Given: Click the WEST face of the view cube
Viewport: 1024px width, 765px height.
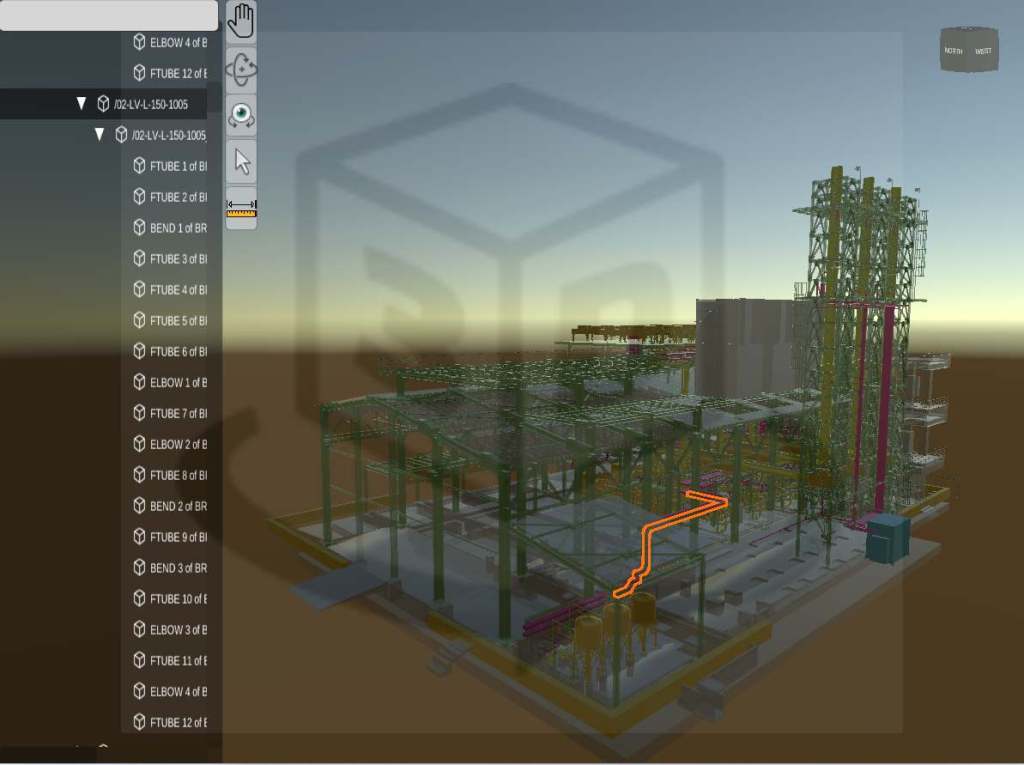Looking at the screenshot, I should click(984, 50).
